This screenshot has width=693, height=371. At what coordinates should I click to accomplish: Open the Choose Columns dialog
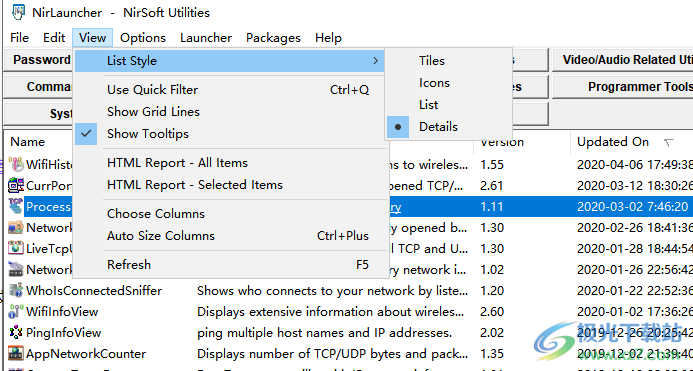(230, 214)
